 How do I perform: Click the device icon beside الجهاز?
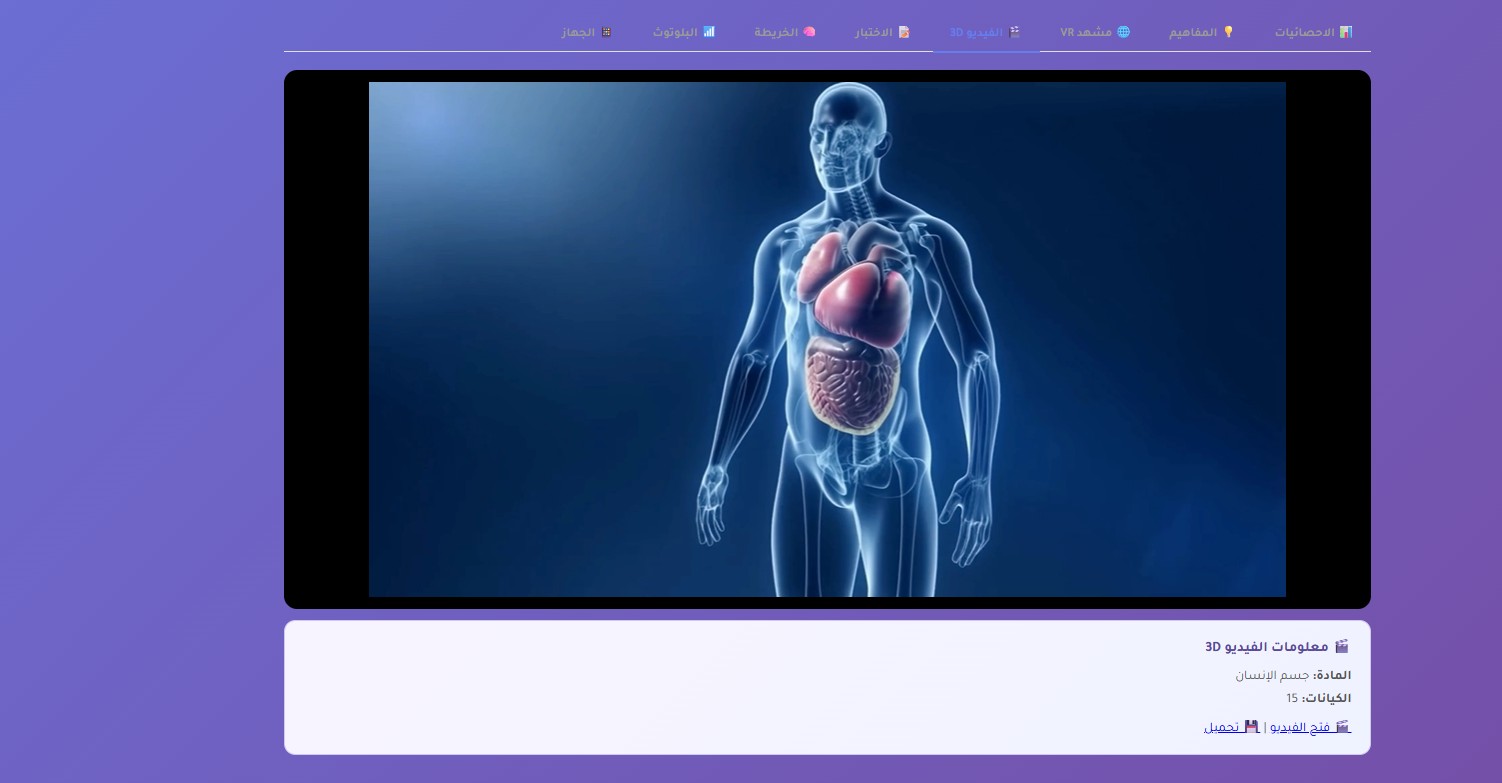tap(606, 32)
